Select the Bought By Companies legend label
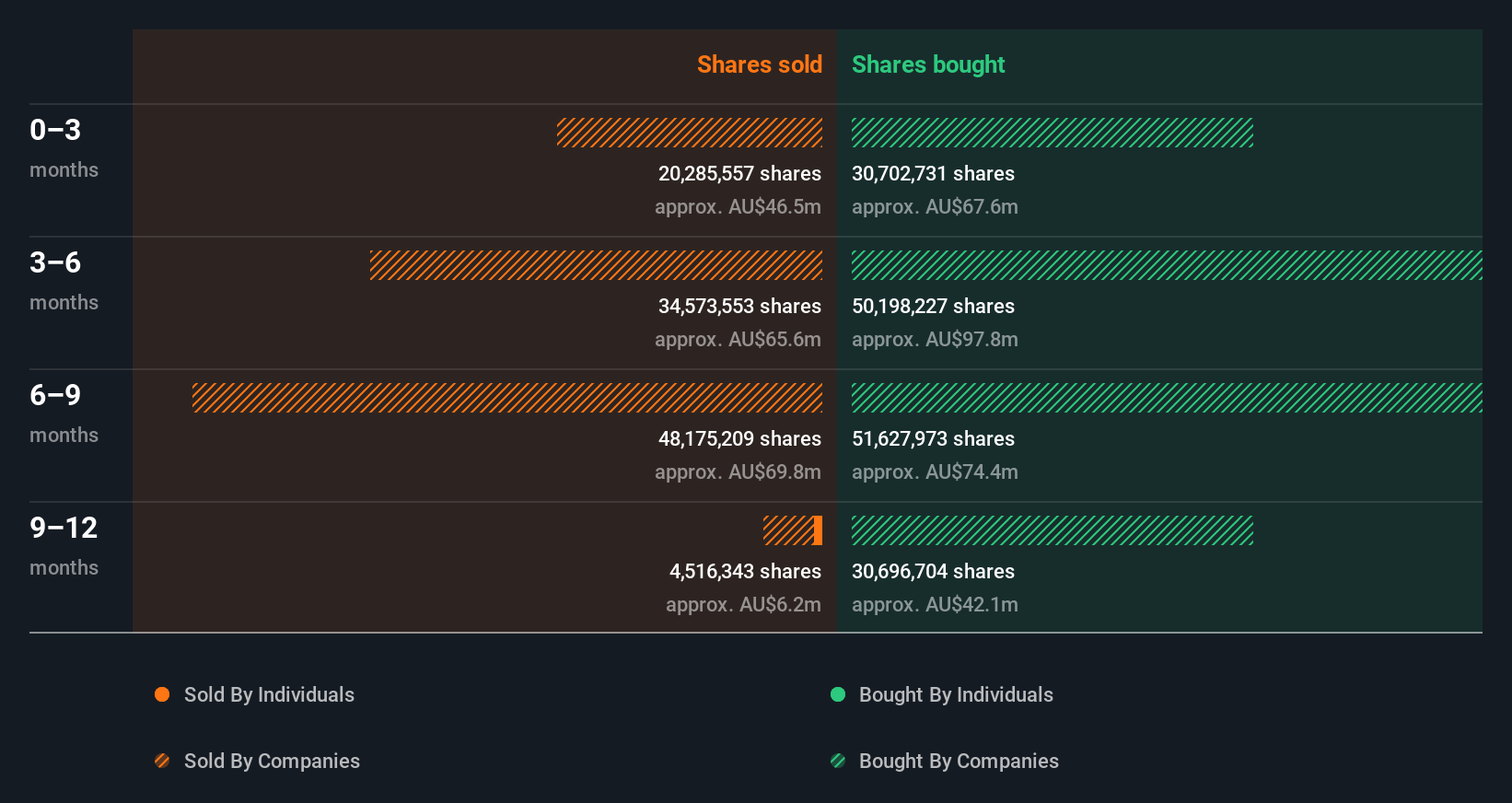Screen dimensions: 1512x803 tap(959, 761)
